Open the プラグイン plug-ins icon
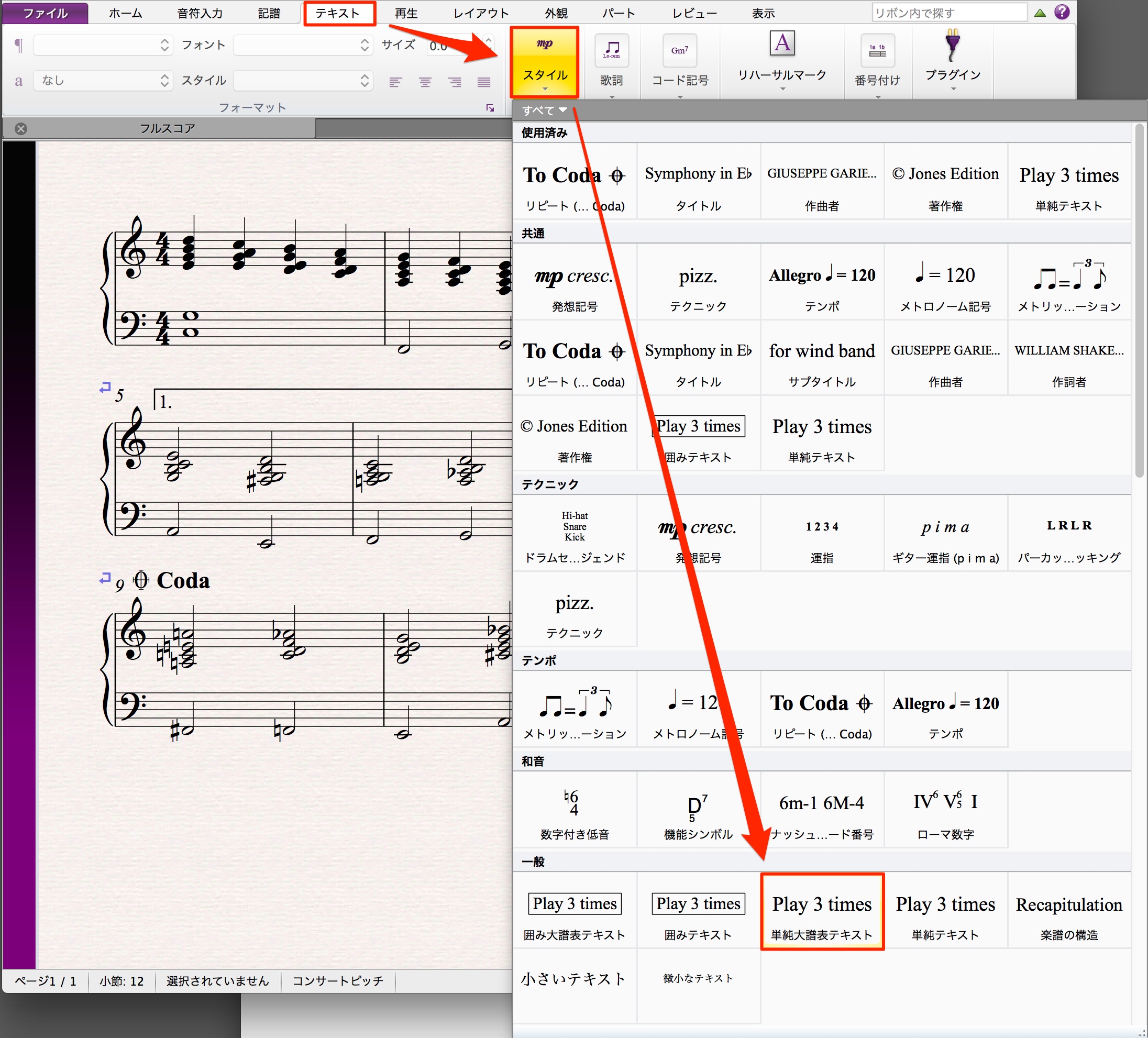 coord(953,45)
